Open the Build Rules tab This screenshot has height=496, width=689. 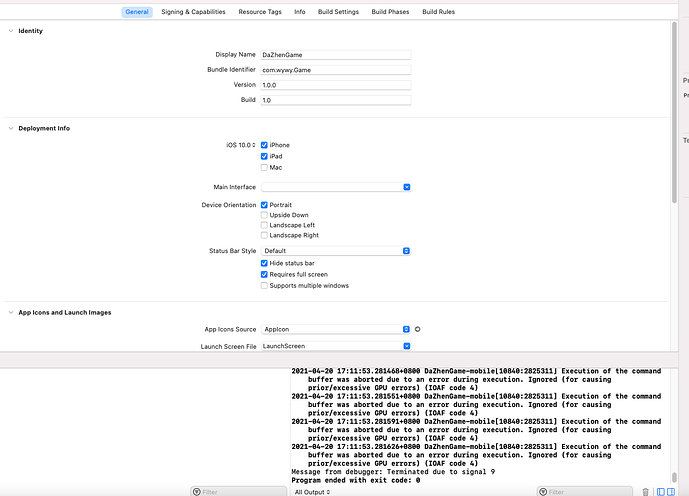click(439, 12)
